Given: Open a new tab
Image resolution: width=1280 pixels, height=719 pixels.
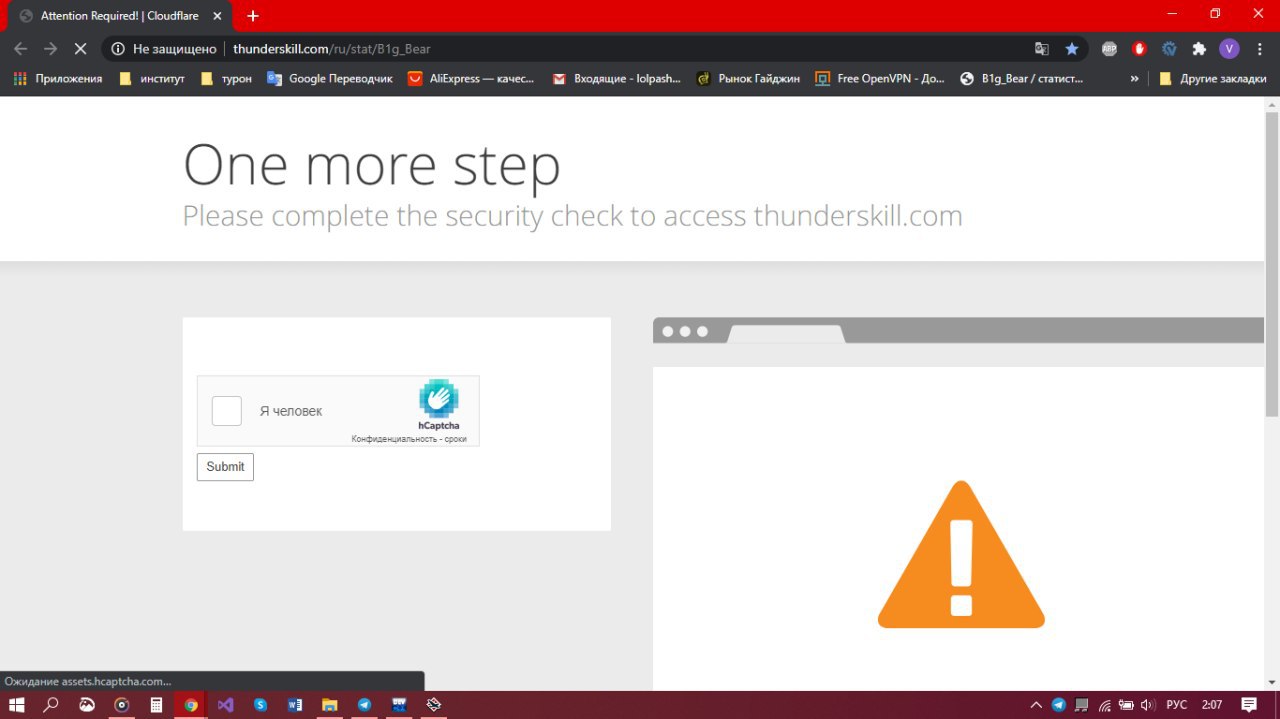Looking at the screenshot, I should [x=253, y=16].
